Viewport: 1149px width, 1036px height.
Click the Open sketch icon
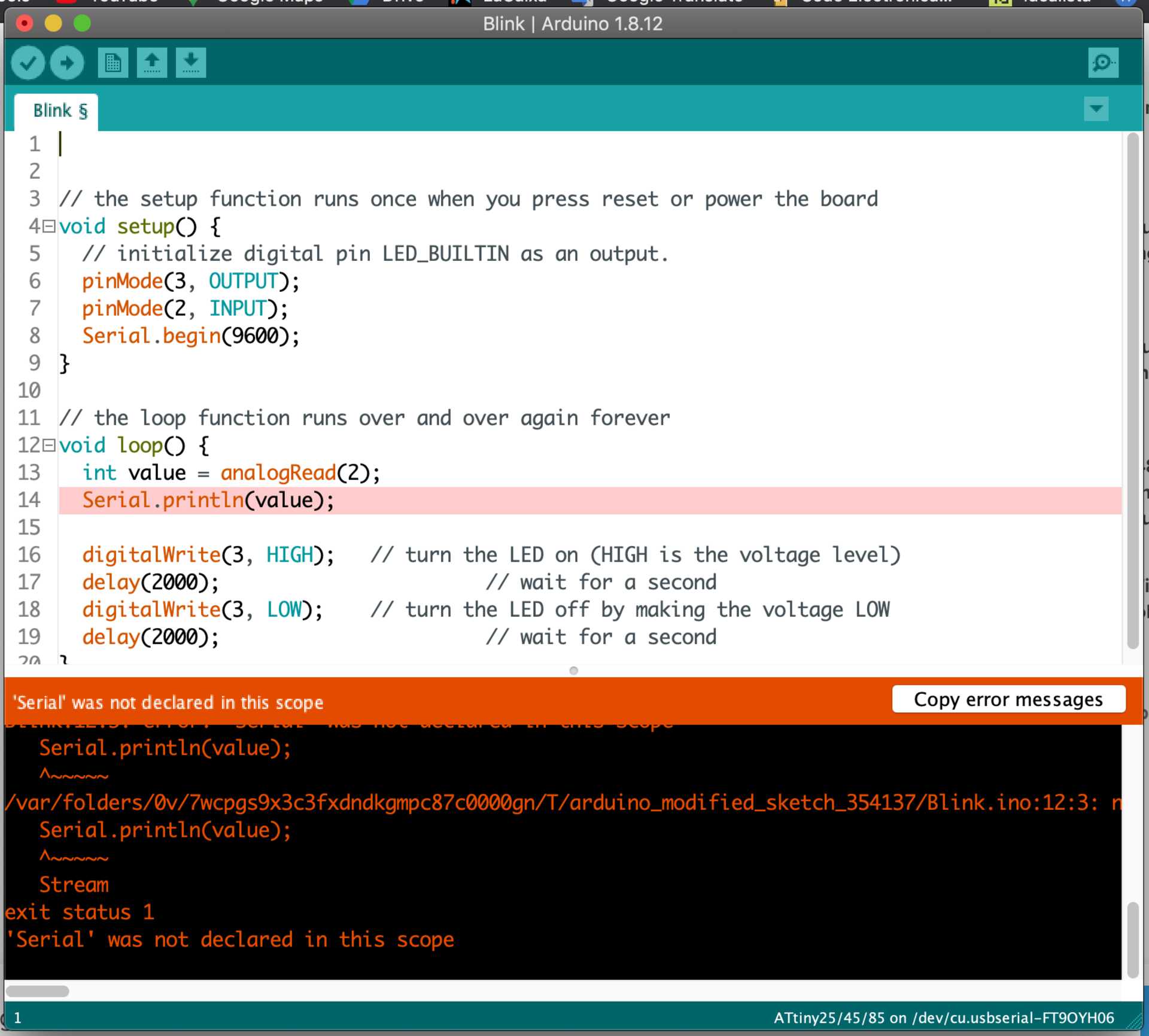coord(152,62)
